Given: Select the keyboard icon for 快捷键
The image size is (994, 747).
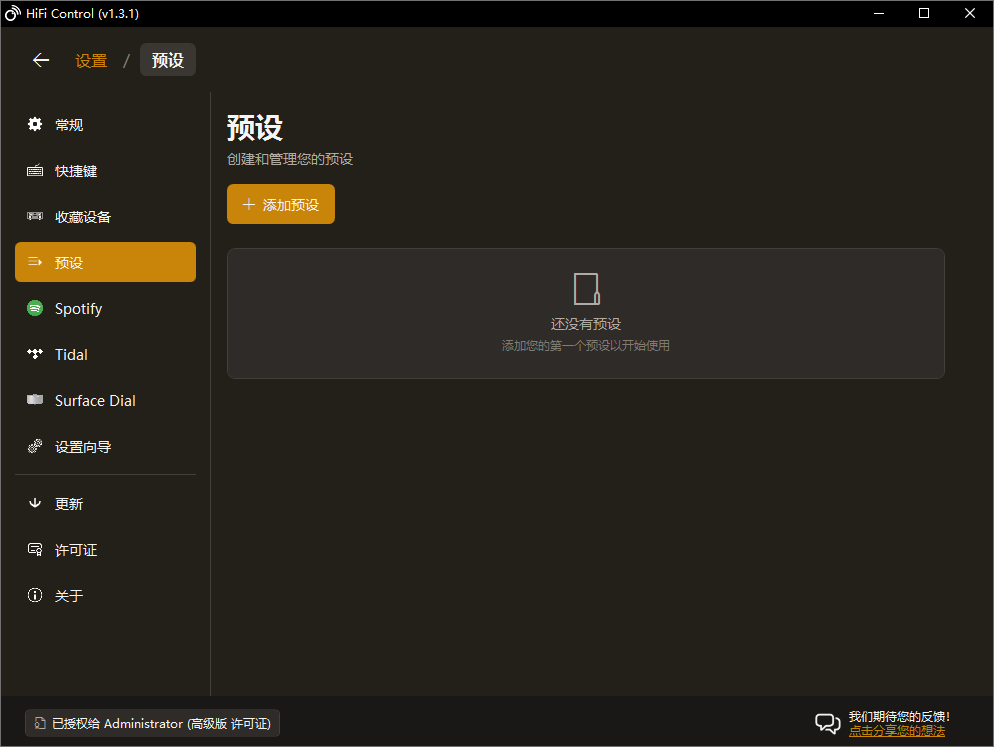Looking at the screenshot, I should coord(34,170).
